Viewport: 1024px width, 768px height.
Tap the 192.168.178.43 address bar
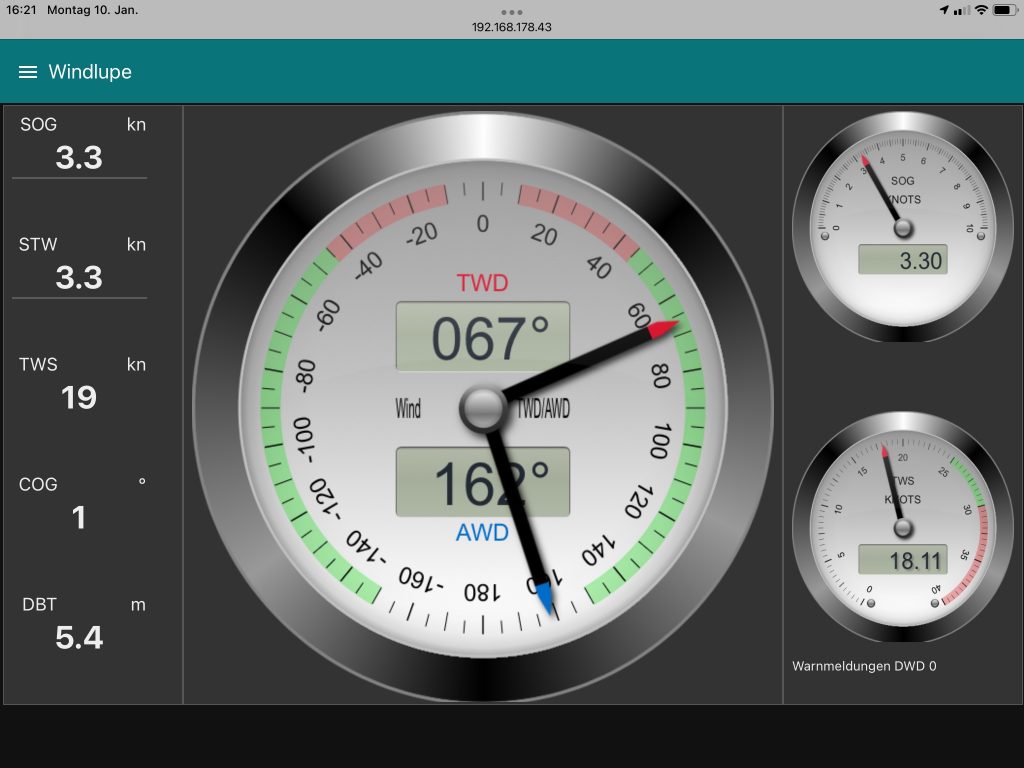512,27
